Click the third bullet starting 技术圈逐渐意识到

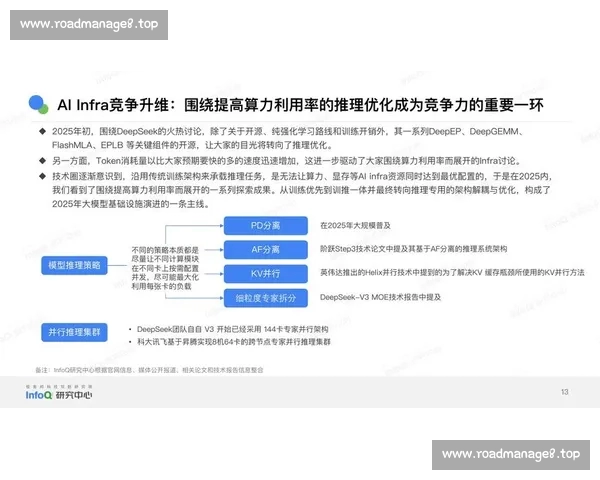pos(302,190)
